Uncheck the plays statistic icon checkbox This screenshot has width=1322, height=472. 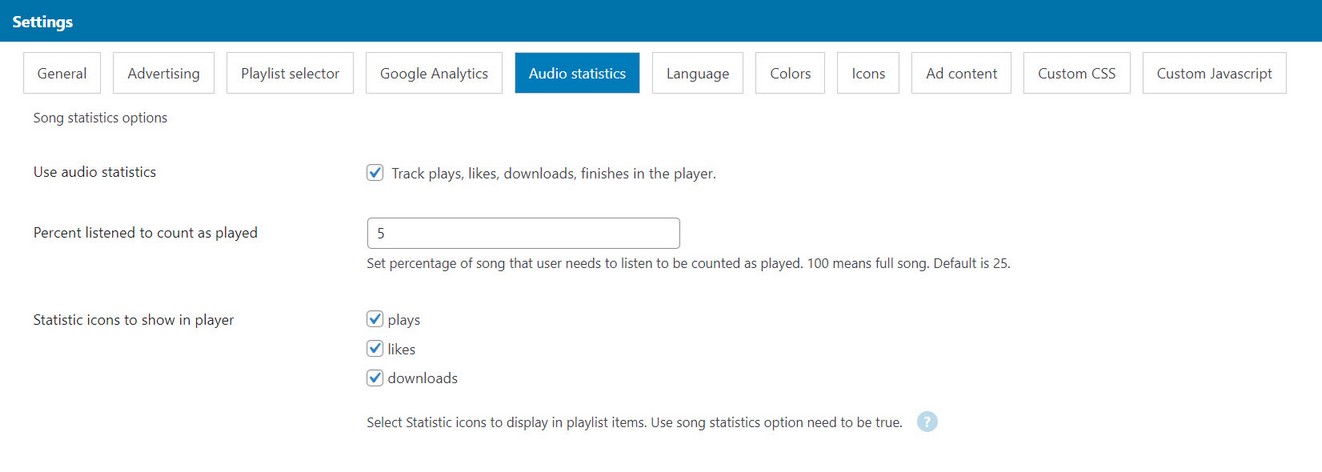point(375,320)
